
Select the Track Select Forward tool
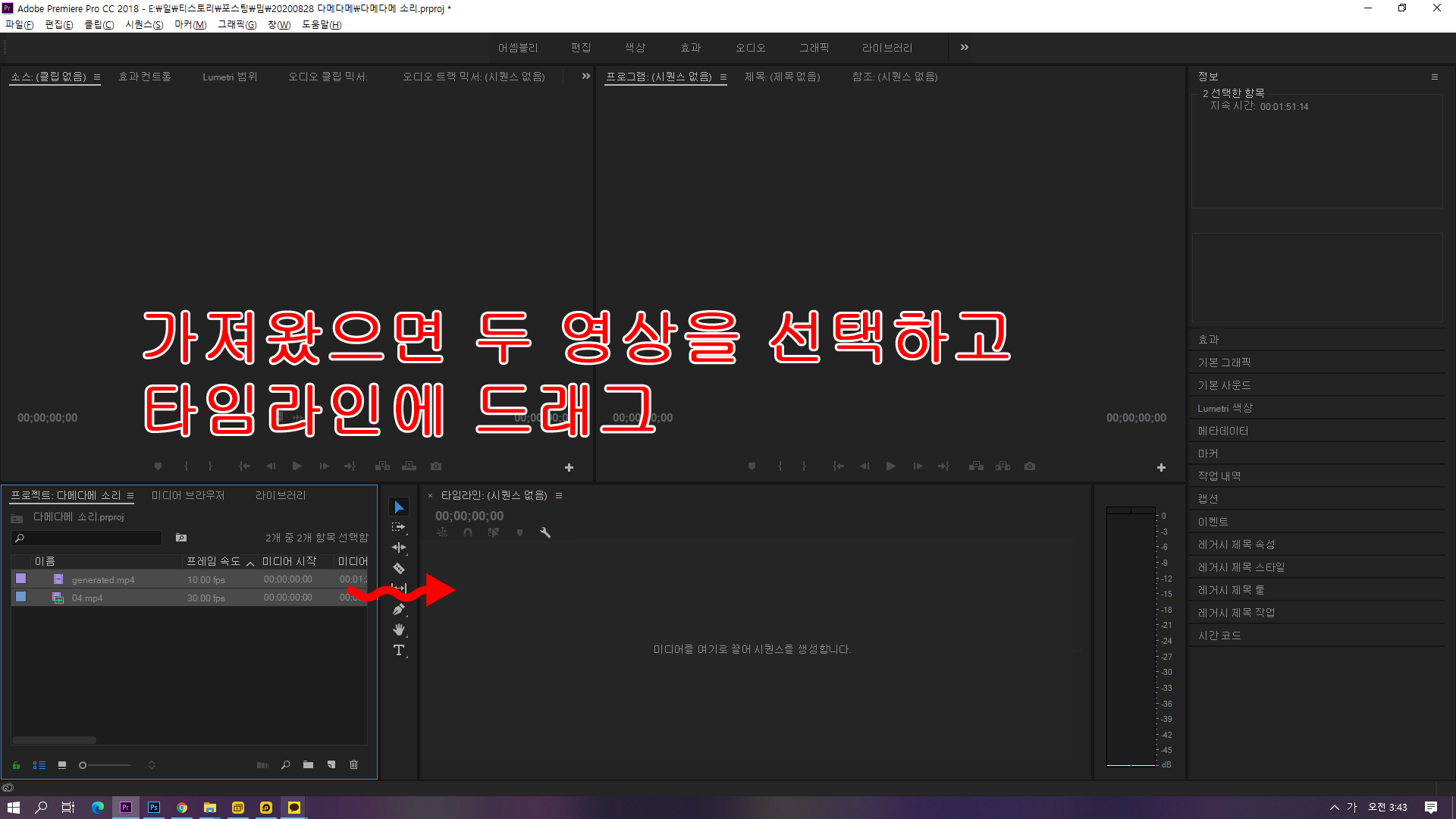[399, 527]
